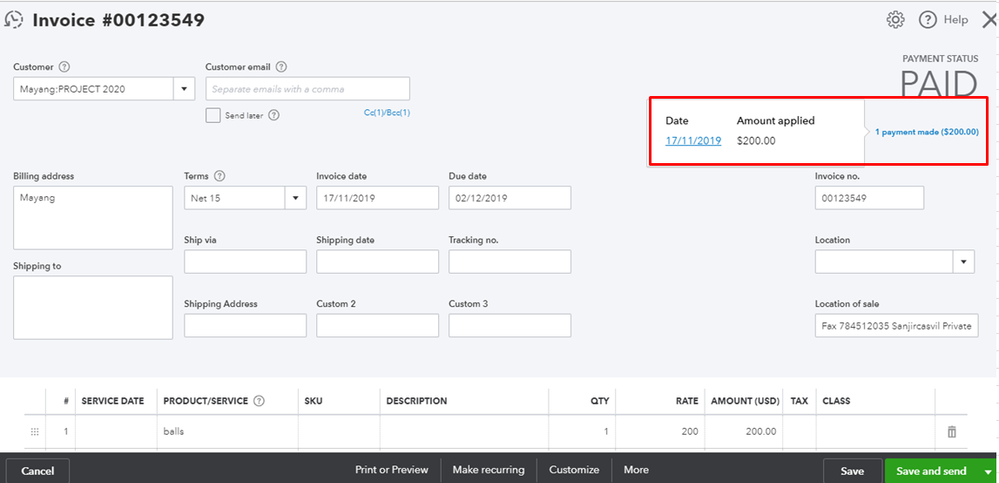Click the Custom 2 input field
Image resolution: width=999 pixels, height=483 pixels.
[377, 326]
